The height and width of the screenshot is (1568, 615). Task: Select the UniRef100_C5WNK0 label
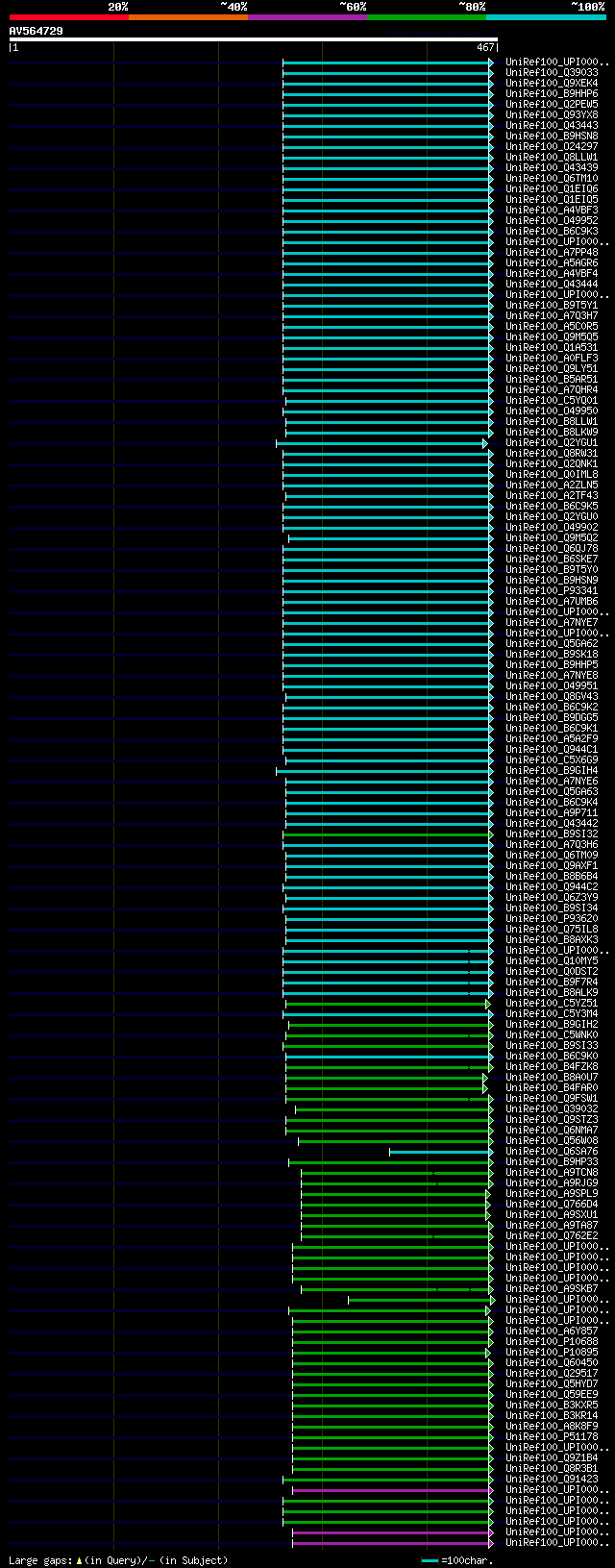click(552, 1034)
